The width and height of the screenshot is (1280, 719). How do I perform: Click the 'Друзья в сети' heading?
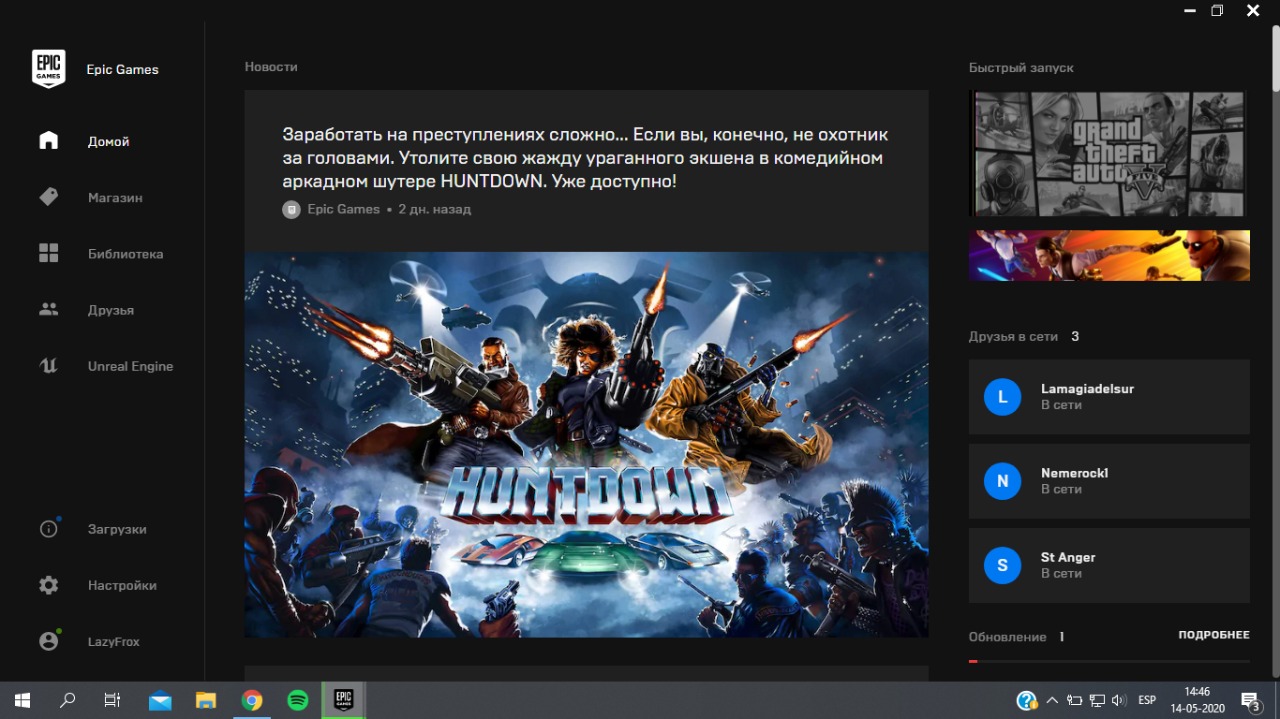coord(1013,337)
